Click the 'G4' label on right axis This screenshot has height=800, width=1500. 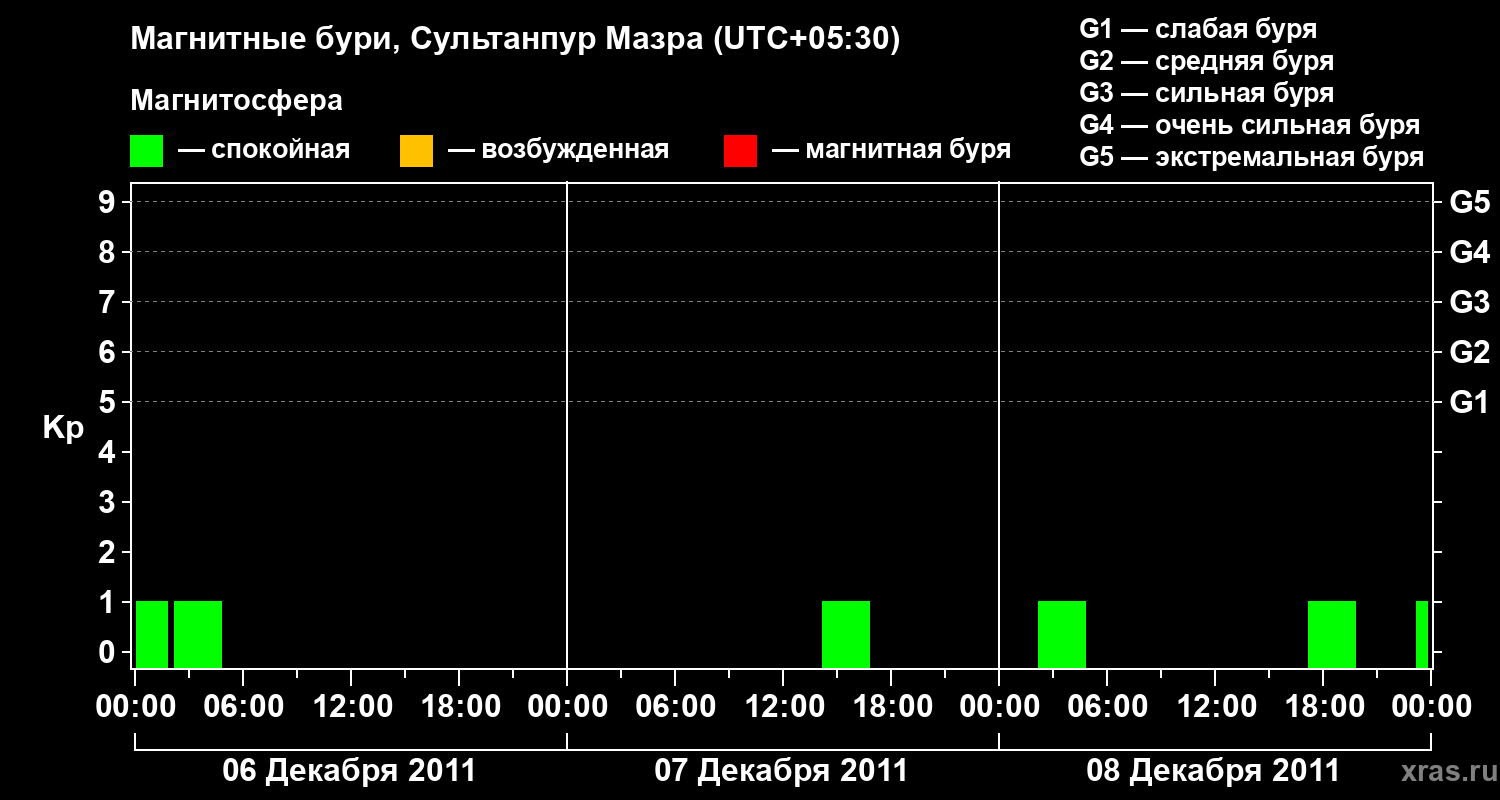pos(1469,253)
